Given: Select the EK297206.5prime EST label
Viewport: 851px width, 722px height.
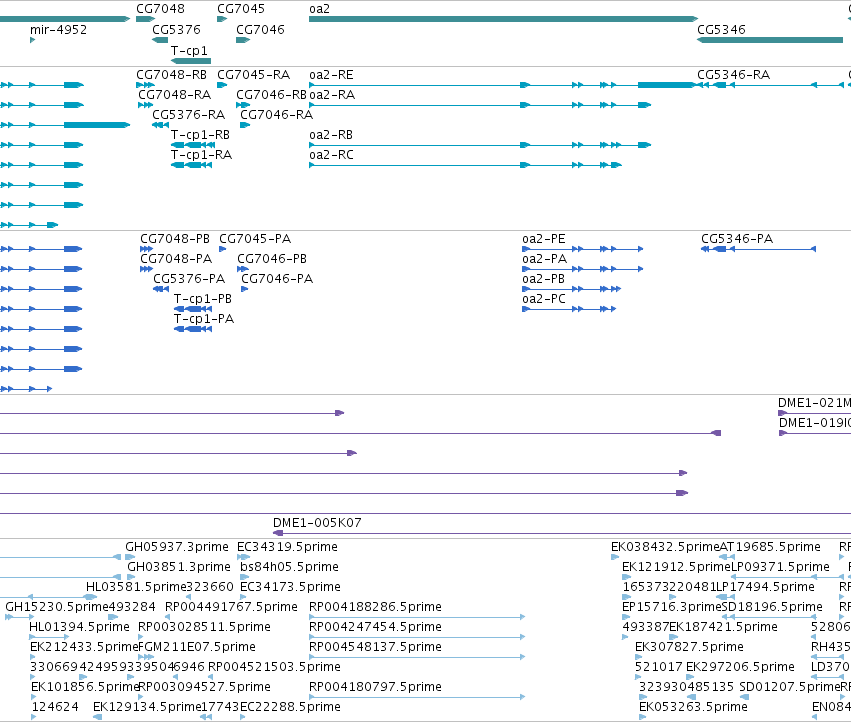Looking at the screenshot, I should pos(740,667).
